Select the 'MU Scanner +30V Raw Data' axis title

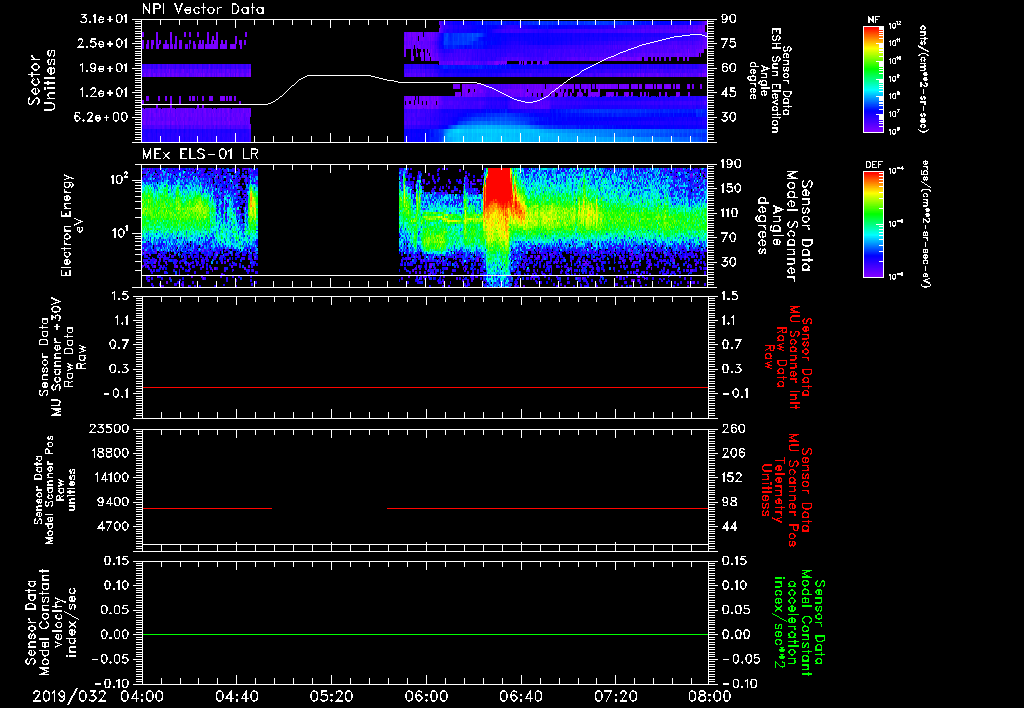pyautogui.click(x=62, y=357)
